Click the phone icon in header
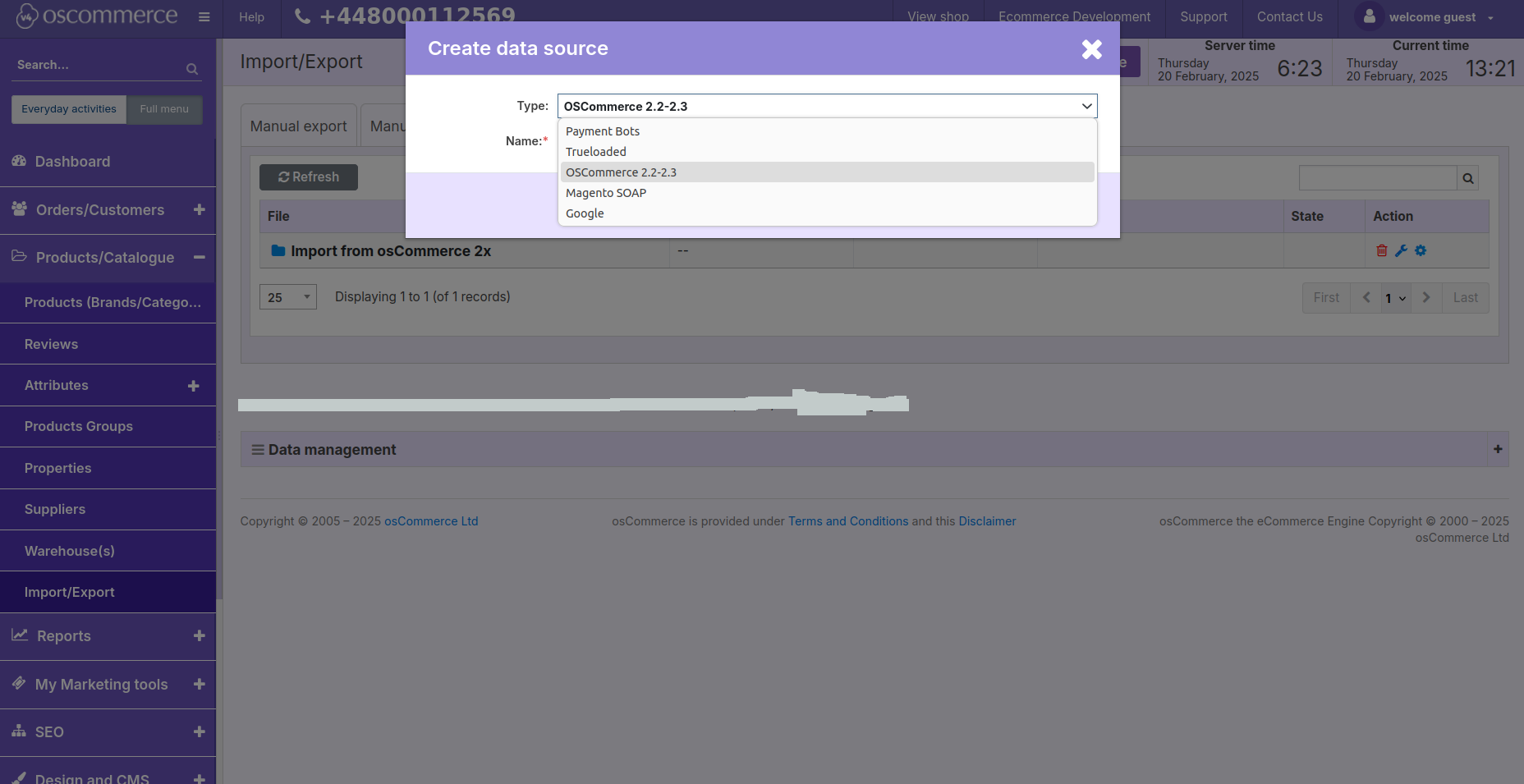Screen dimensions: 1524x784 [x=302, y=16]
